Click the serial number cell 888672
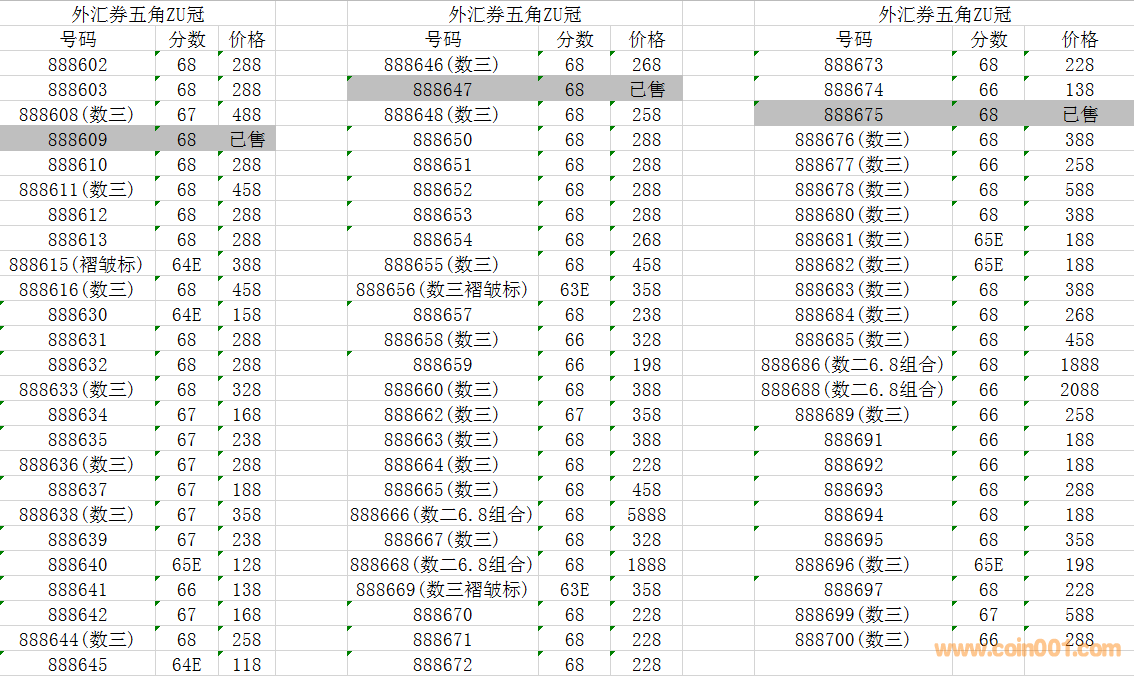 (442, 665)
